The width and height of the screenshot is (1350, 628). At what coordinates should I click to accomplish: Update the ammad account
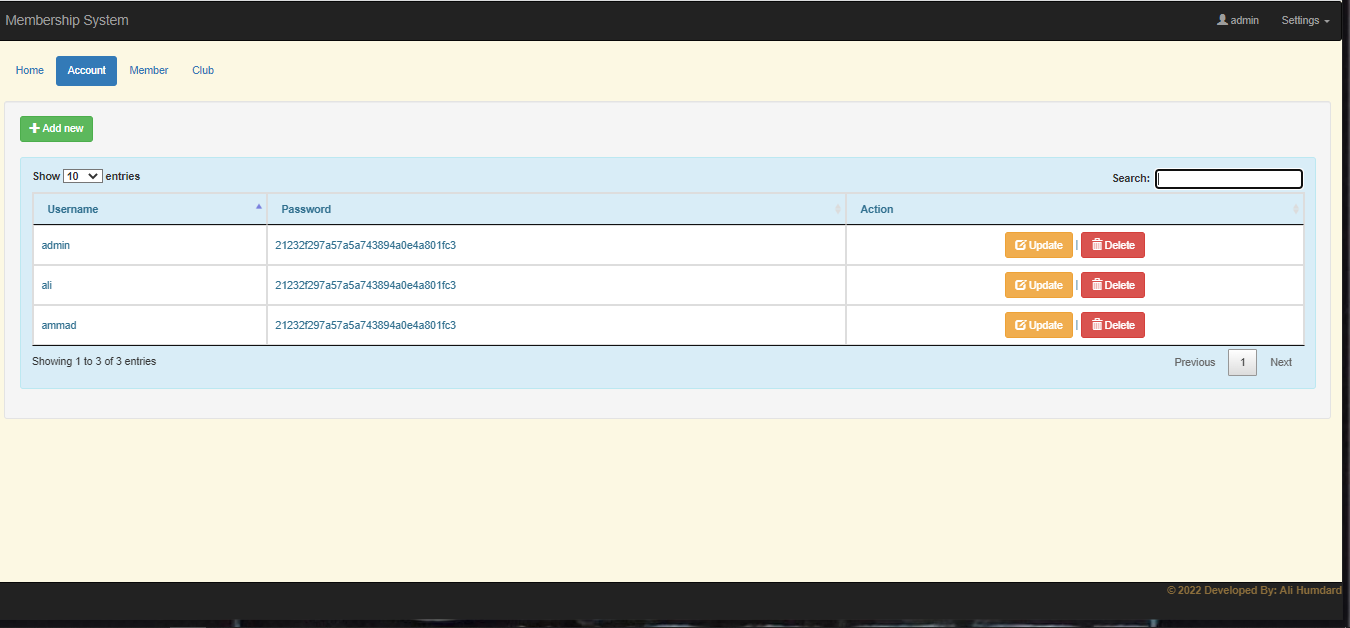[x=1038, y=325]
